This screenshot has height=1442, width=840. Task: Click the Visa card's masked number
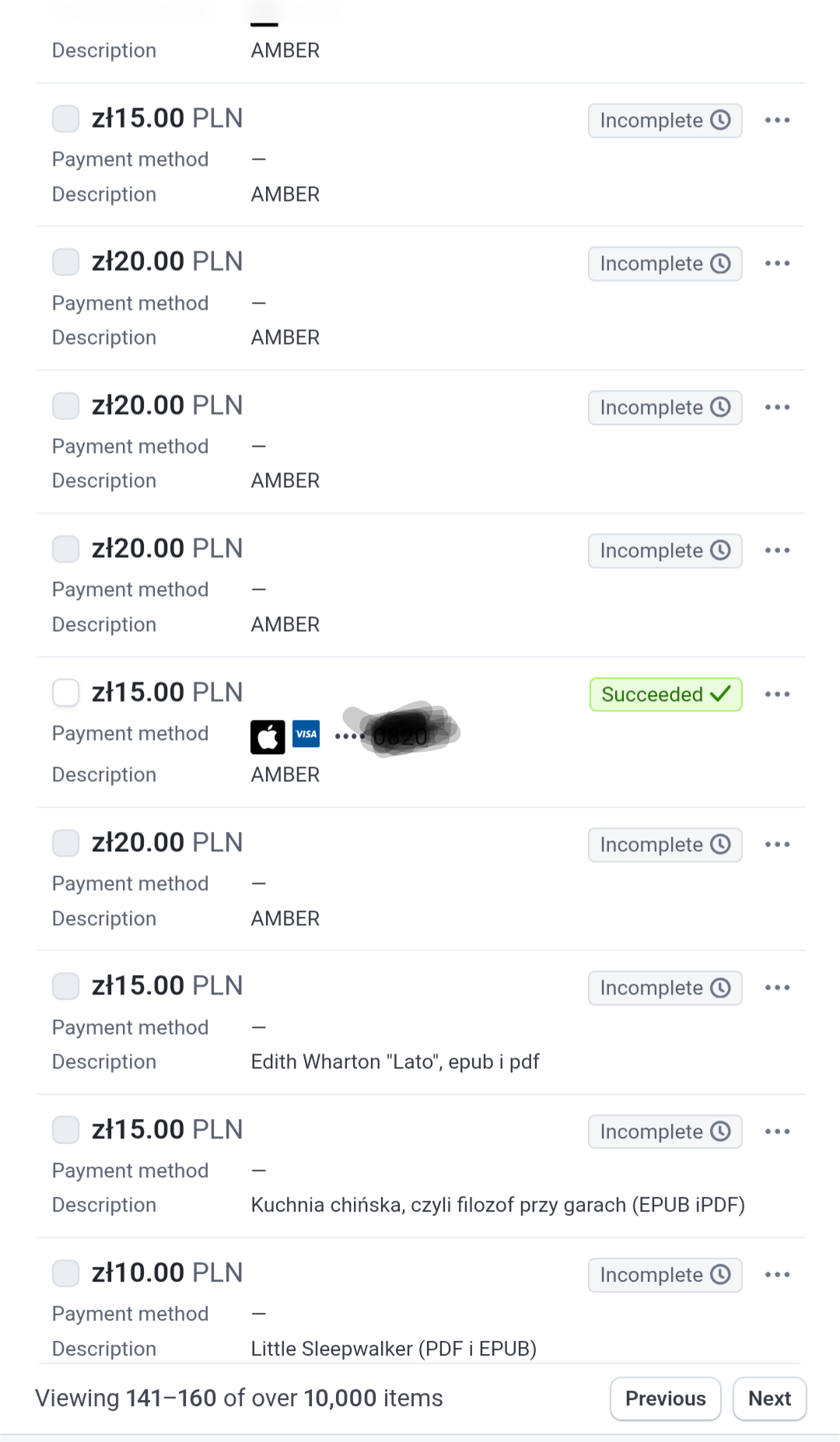[x=397, y=735]
